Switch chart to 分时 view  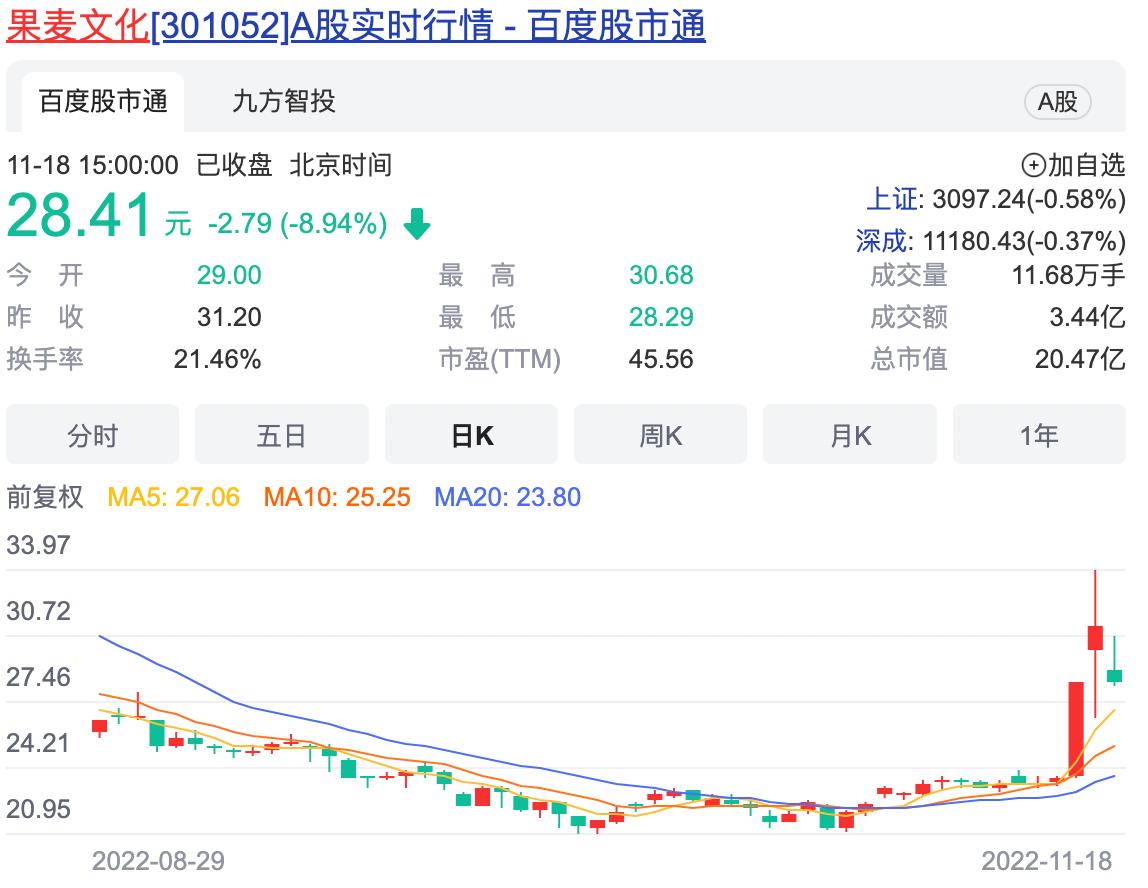pyautogui.click(x=92, y=434)
